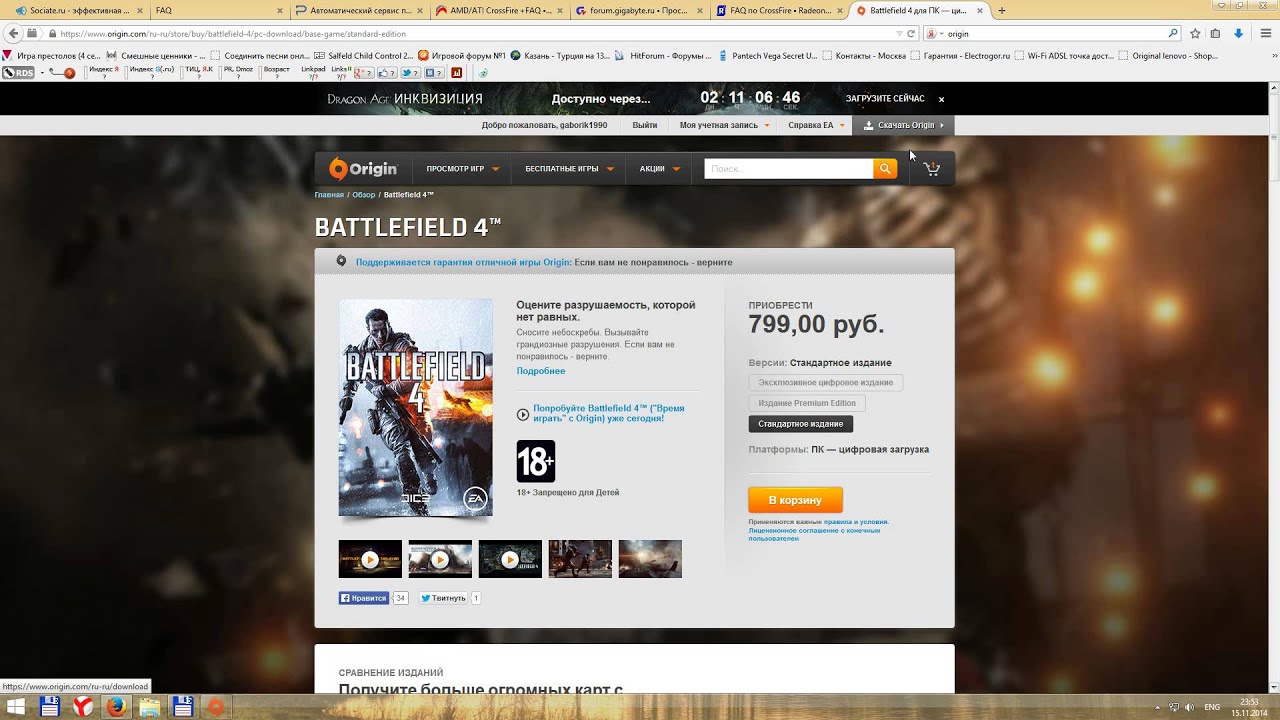Image resolution: width=1280 pixels, height=720 pixels.
Task: Switch to 'Автоматический сервис' tab
Action: 358,10
